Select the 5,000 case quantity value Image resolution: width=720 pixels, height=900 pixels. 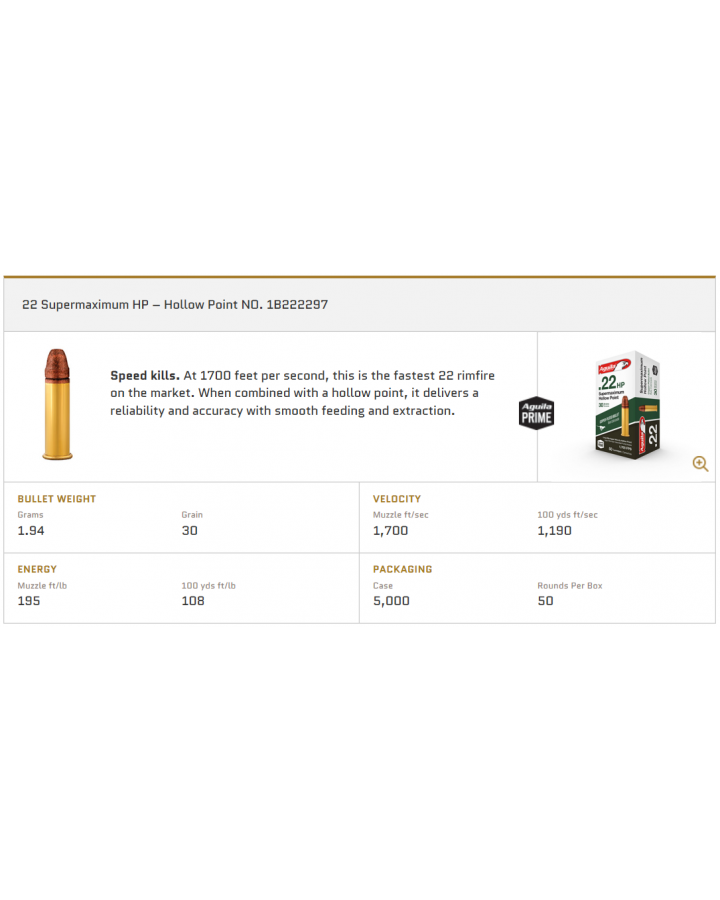click(x=391, y=601)
